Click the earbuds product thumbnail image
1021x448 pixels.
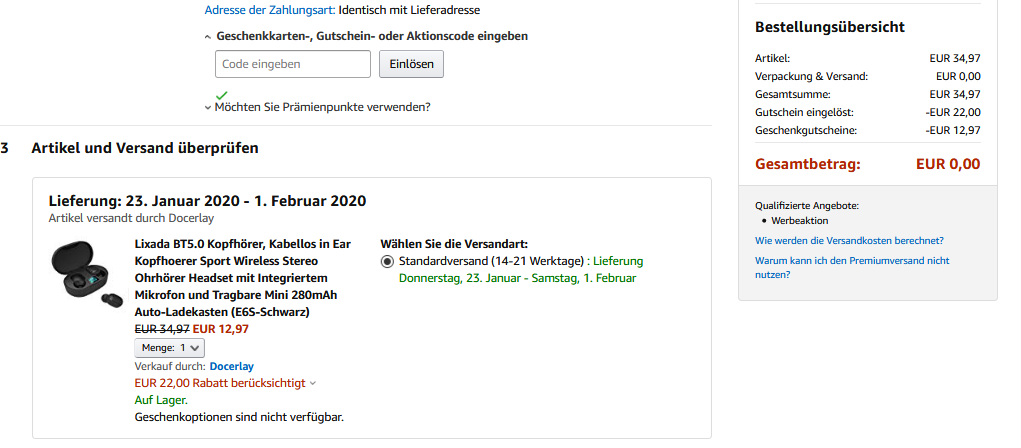tap(86, 277)
